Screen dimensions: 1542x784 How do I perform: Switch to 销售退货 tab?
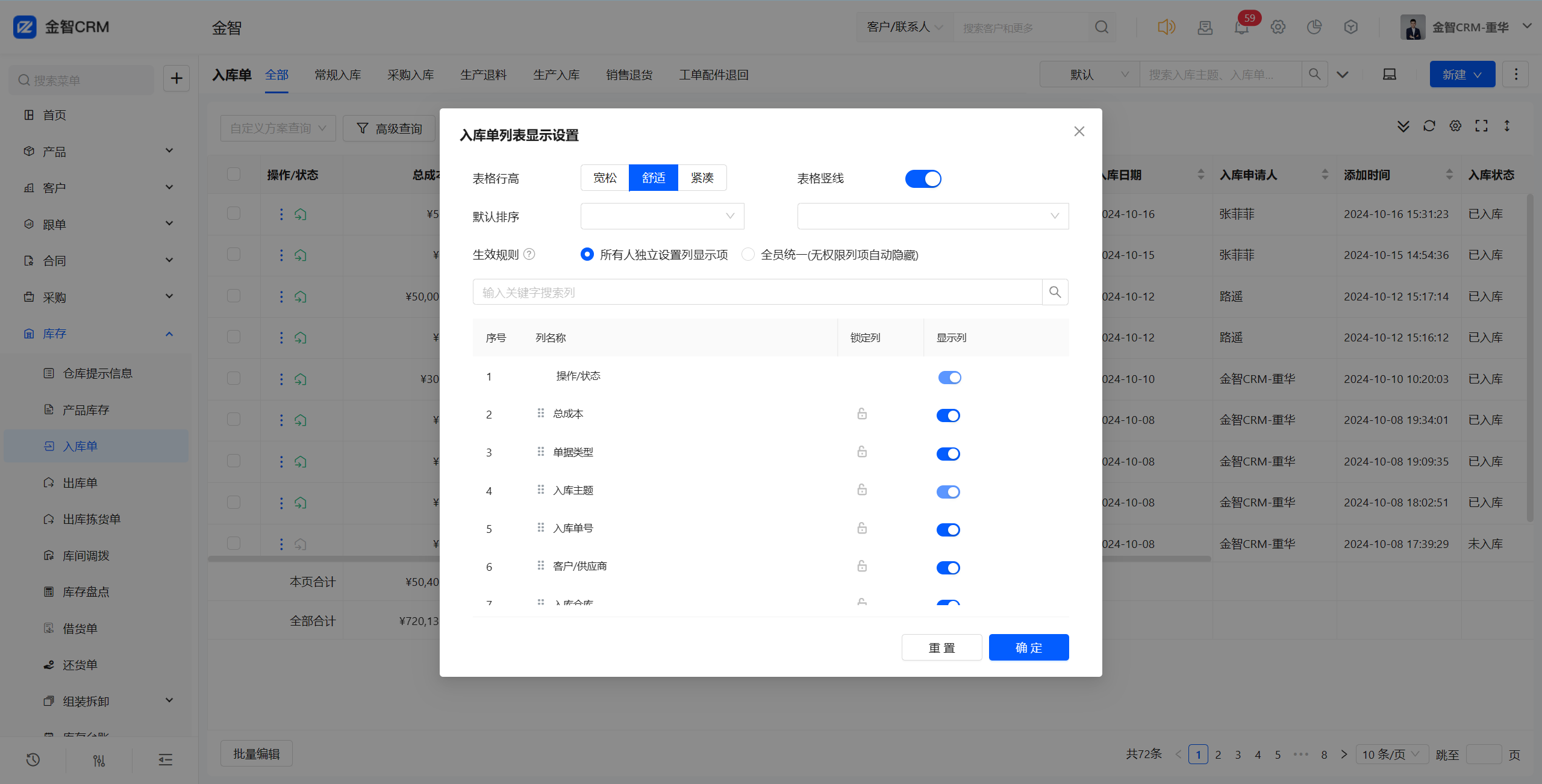(x=629, y=75)
